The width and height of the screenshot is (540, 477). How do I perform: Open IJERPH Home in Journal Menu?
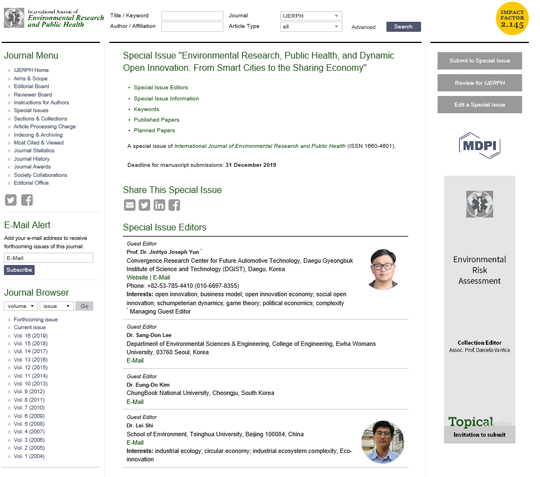point(31,70)
